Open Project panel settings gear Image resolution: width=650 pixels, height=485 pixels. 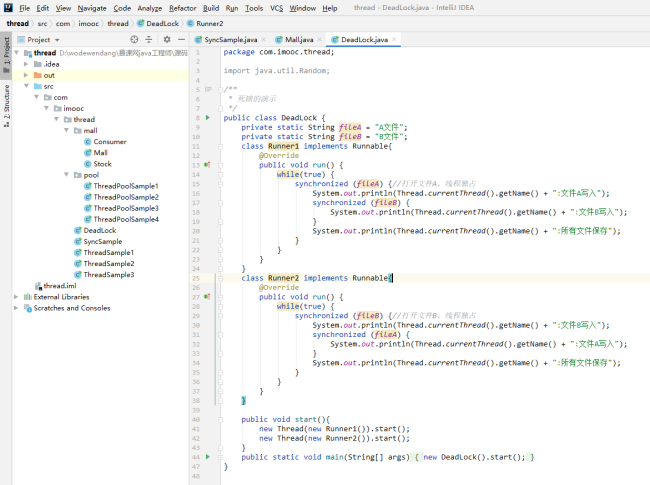click(166, 39)
